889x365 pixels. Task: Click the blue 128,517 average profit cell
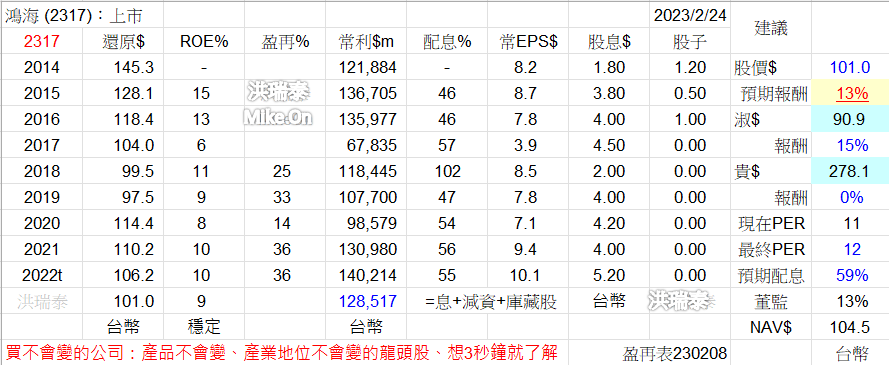pyautogui.click(x=368, y=302)
